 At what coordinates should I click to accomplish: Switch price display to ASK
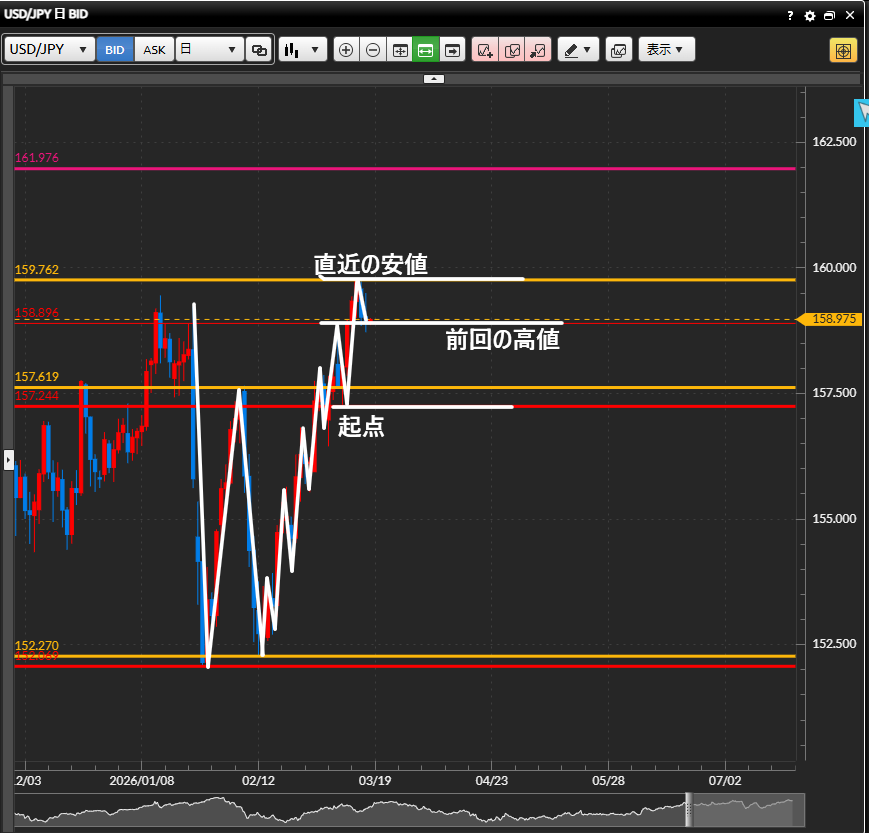pos(154,50)
